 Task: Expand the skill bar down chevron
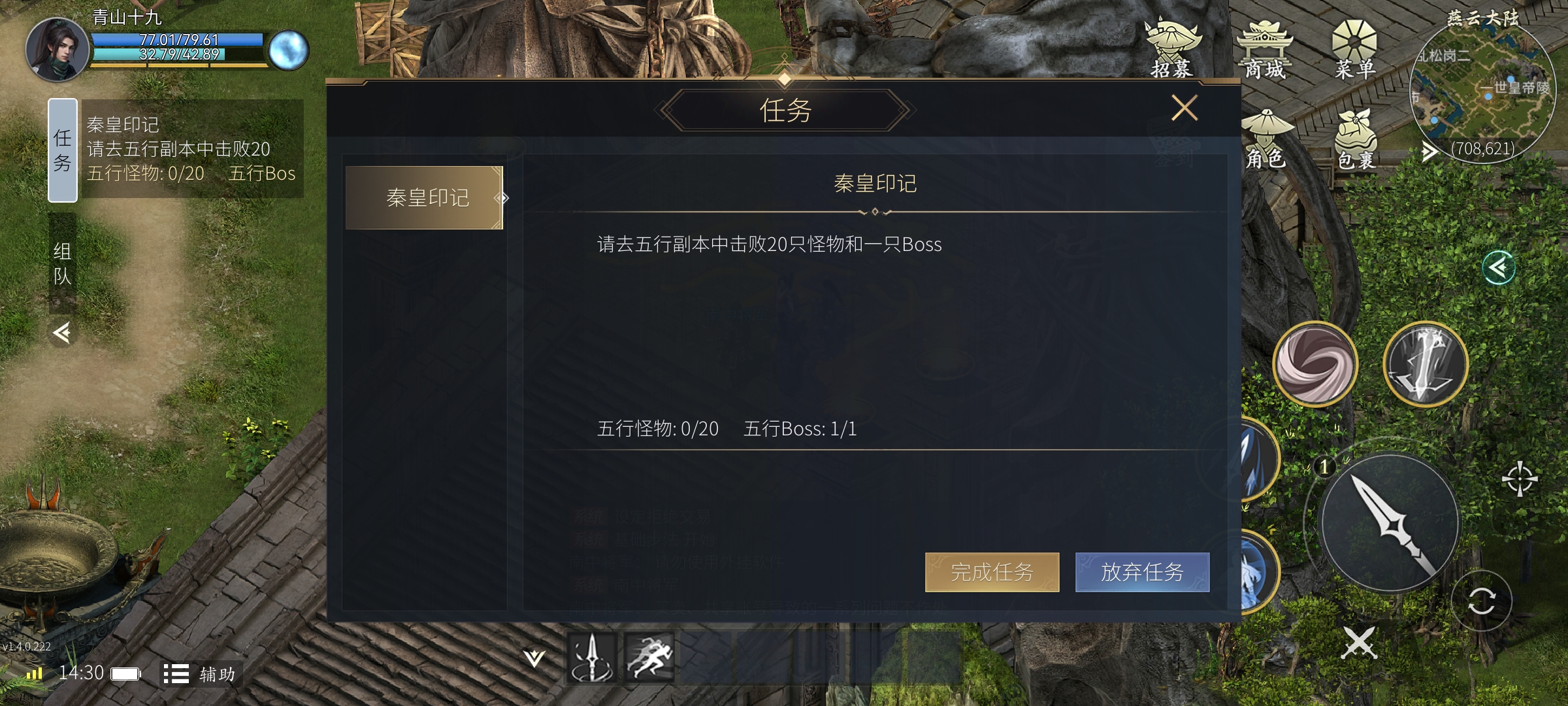pyautogui.click(x=534, y=658)
